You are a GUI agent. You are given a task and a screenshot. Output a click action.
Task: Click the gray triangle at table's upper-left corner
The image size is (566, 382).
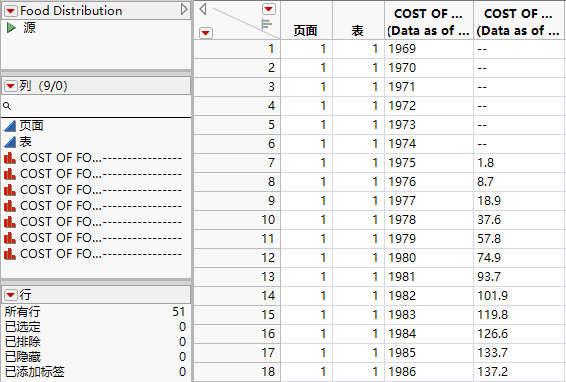[x=203, y=9]
